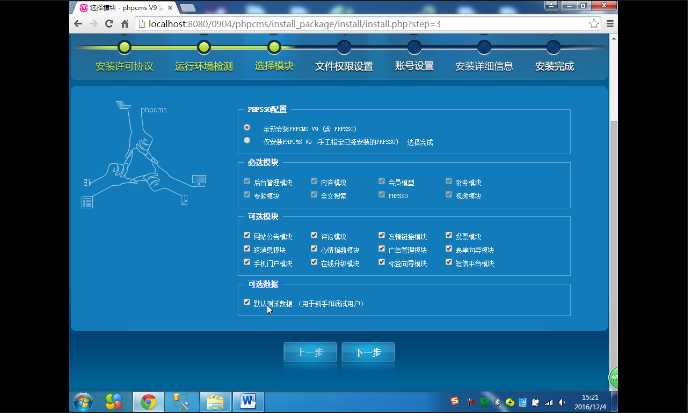This screenshot has height=413, width=688.
Task: Switch to Chrome in the taskbar
Action: click(x=148, y=402)
